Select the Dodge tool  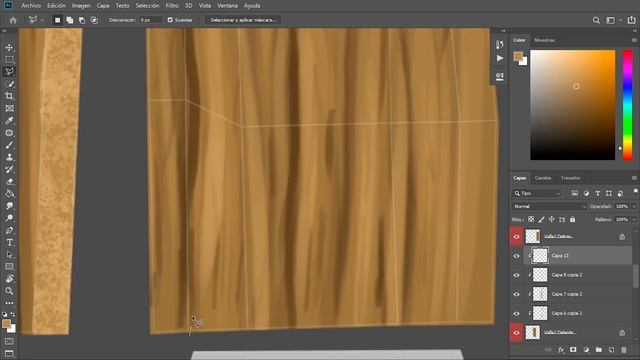pos(9,218)
